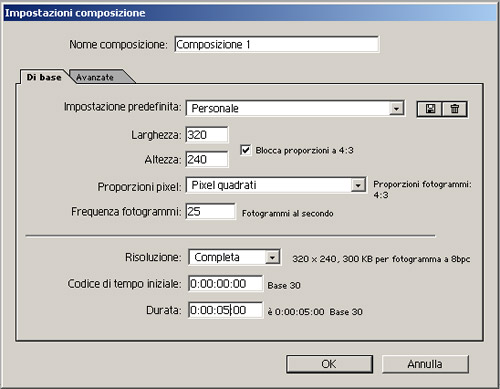Click the Larghezza input field
The width and height of the screenshot is (500, 389).
207,135
